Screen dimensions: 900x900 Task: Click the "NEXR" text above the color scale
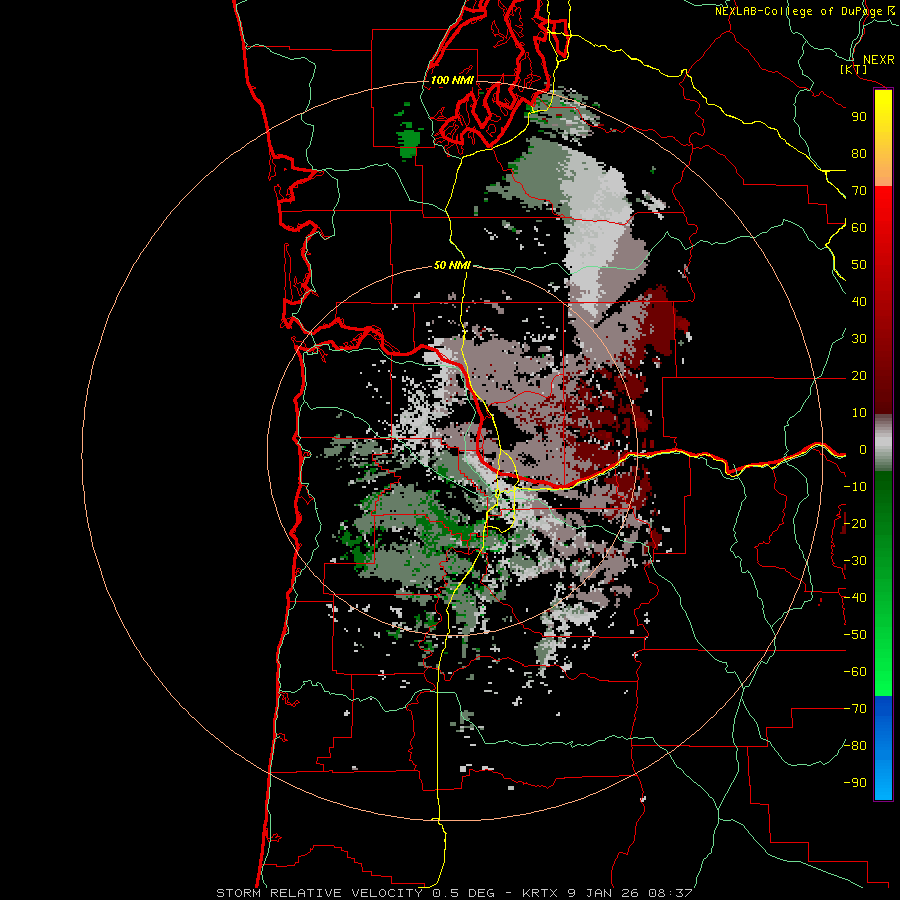878,60
